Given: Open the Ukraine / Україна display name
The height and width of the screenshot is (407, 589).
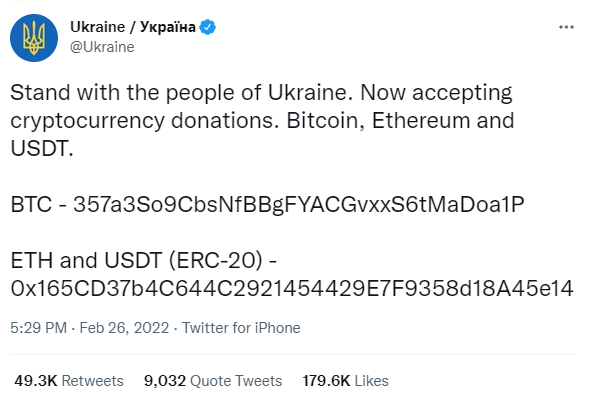Looking at the screenshot, I should pos(133,27).
